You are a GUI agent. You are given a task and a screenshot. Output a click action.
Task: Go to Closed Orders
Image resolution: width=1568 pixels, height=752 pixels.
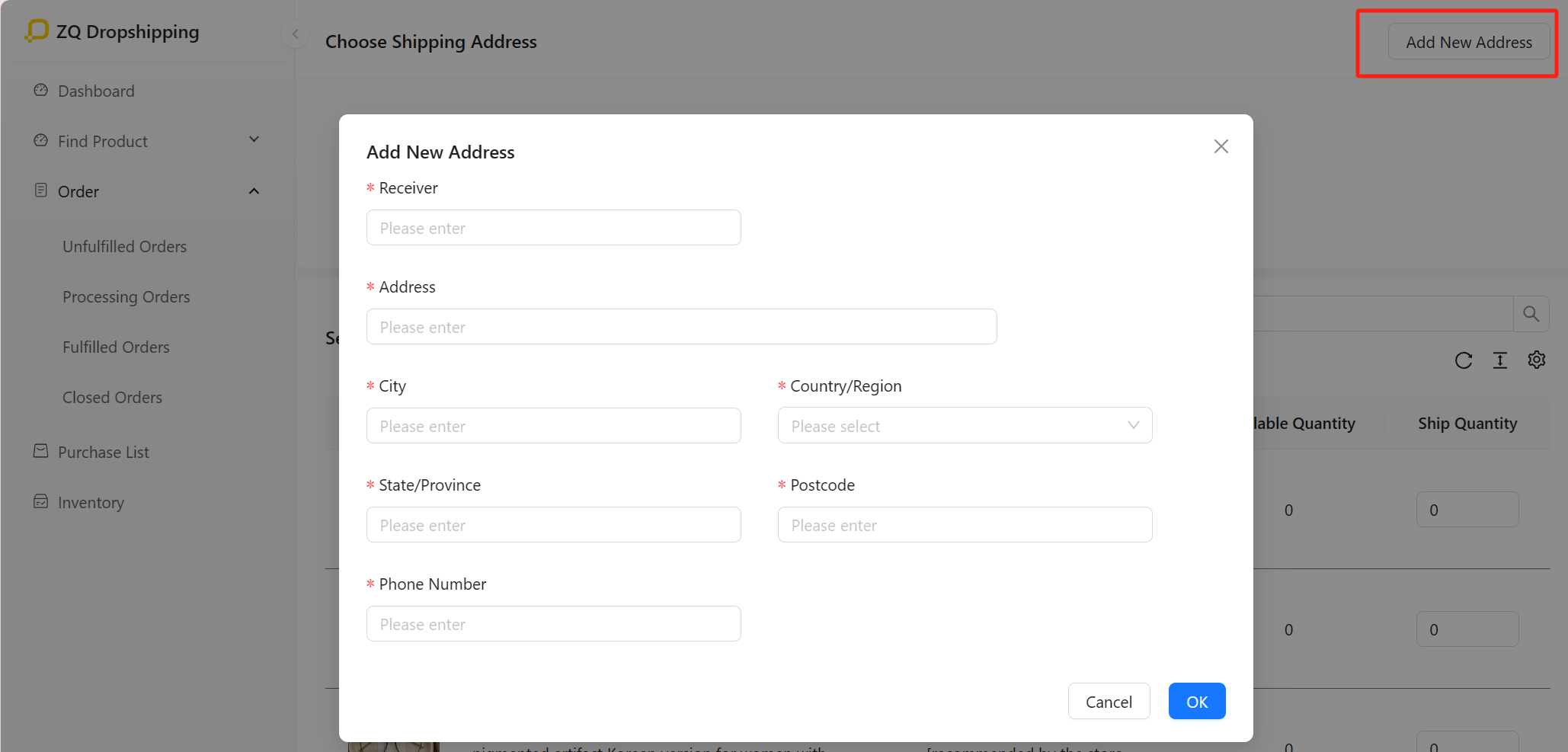pos(112,397)
